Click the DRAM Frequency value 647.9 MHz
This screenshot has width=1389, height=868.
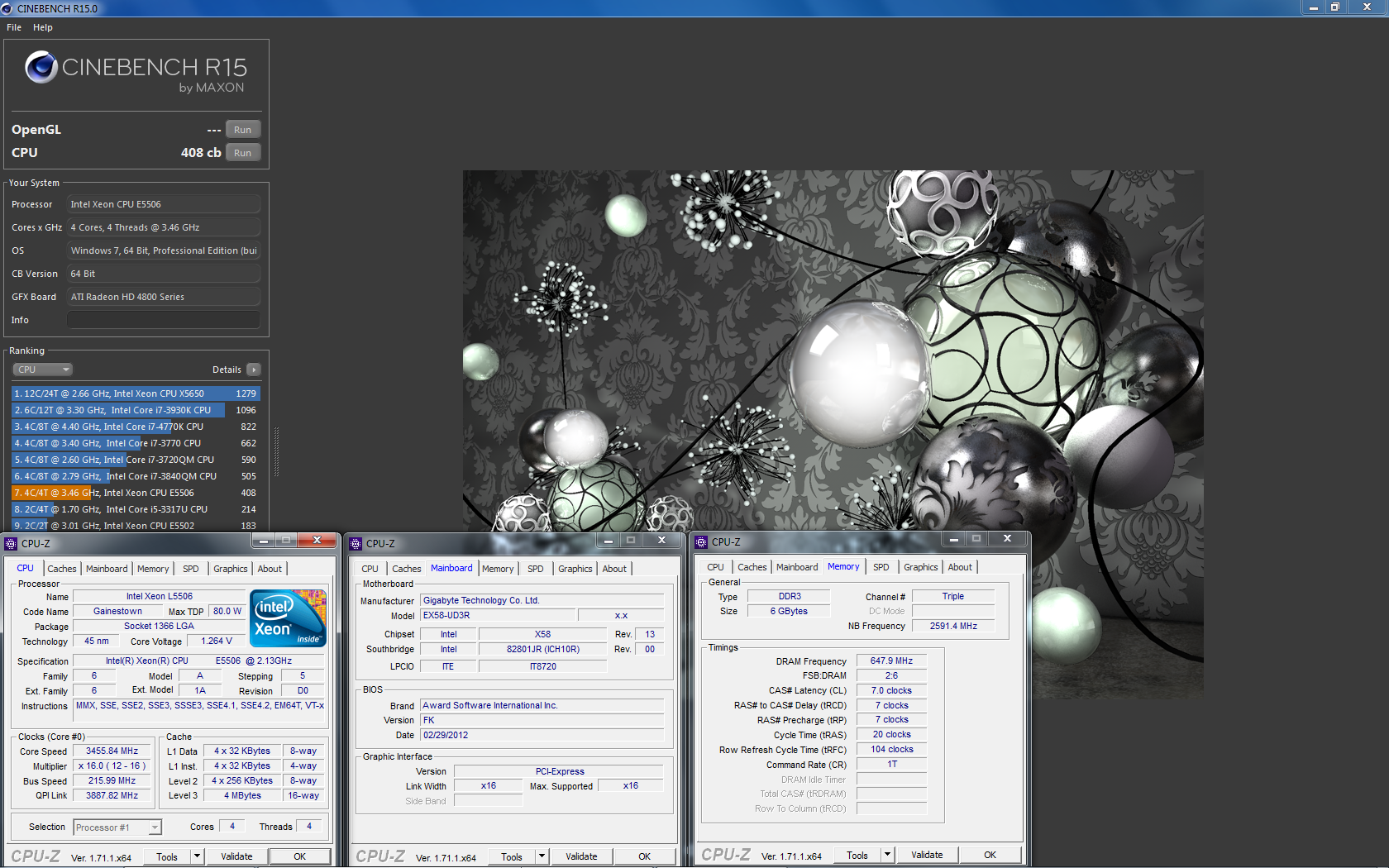click(891, 661)
